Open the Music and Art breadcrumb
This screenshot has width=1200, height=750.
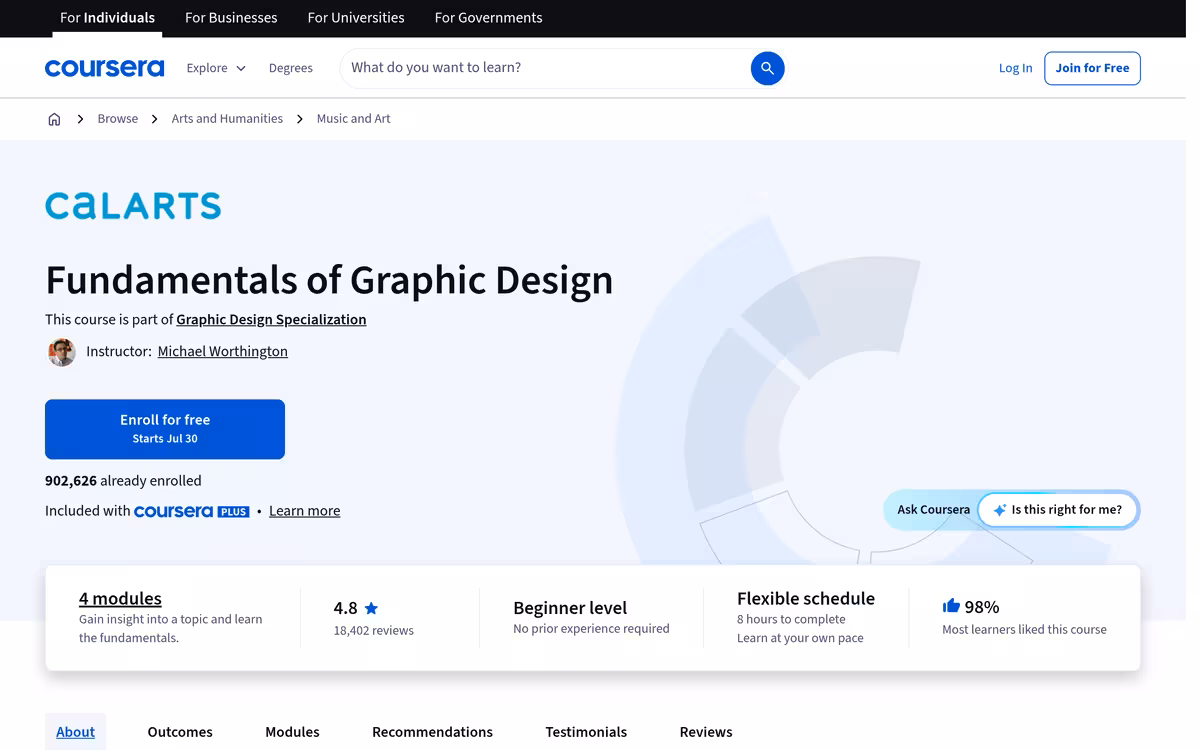[353, 119]
